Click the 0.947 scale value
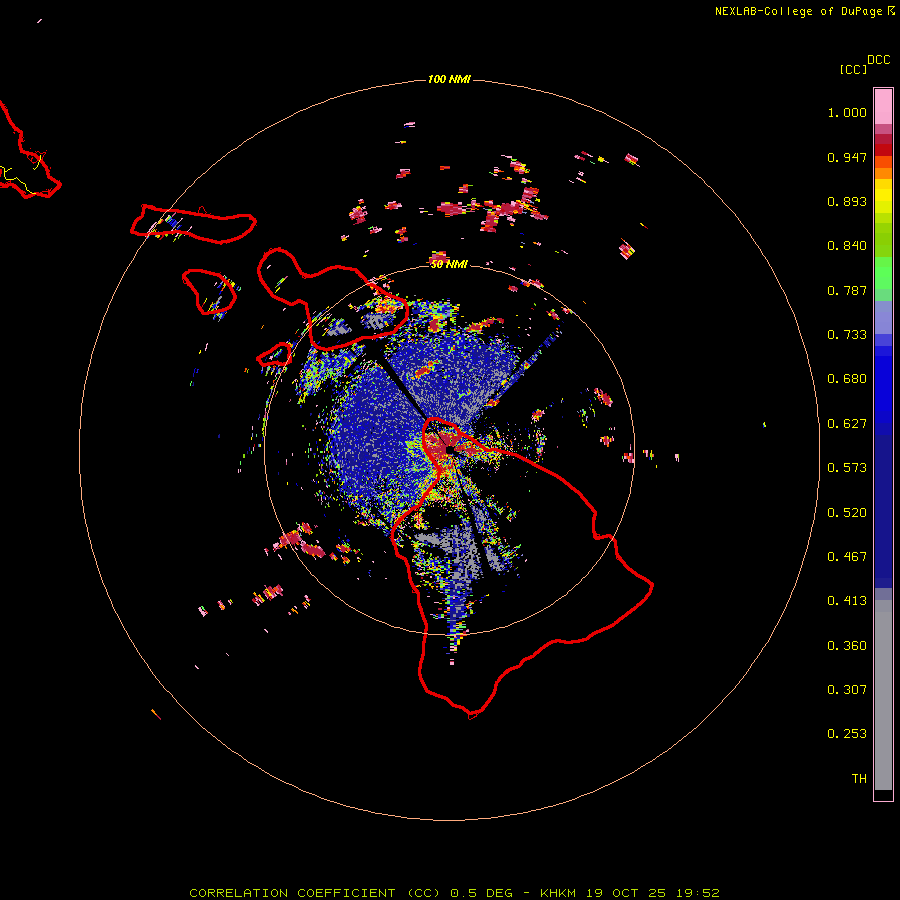 [x=847, y=157]
